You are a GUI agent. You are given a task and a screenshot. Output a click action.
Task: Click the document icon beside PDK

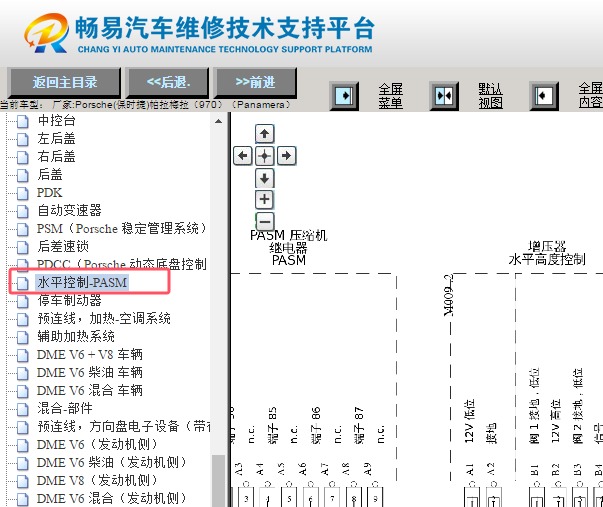coord(23,193)
